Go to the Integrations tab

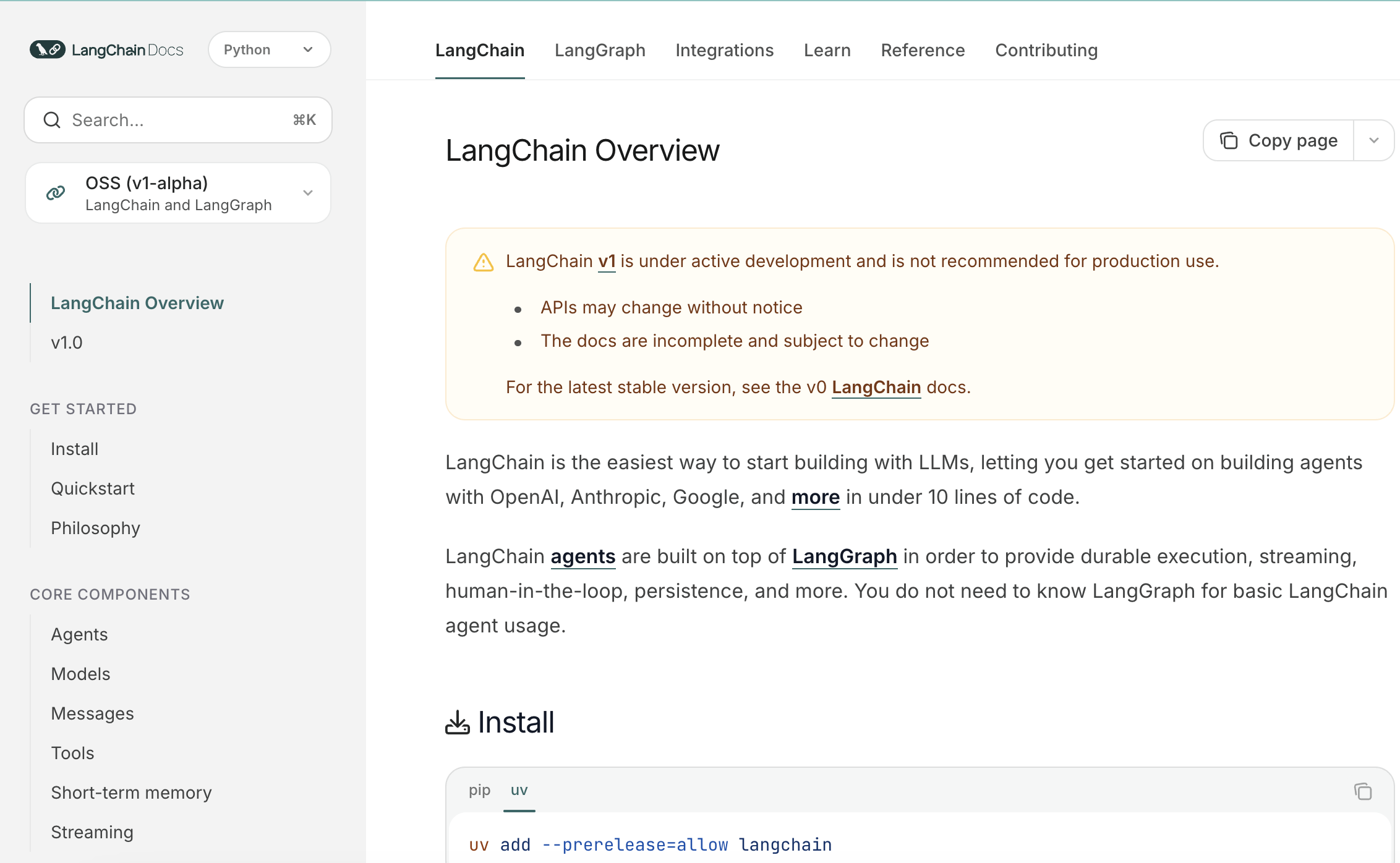click(724, 50)
